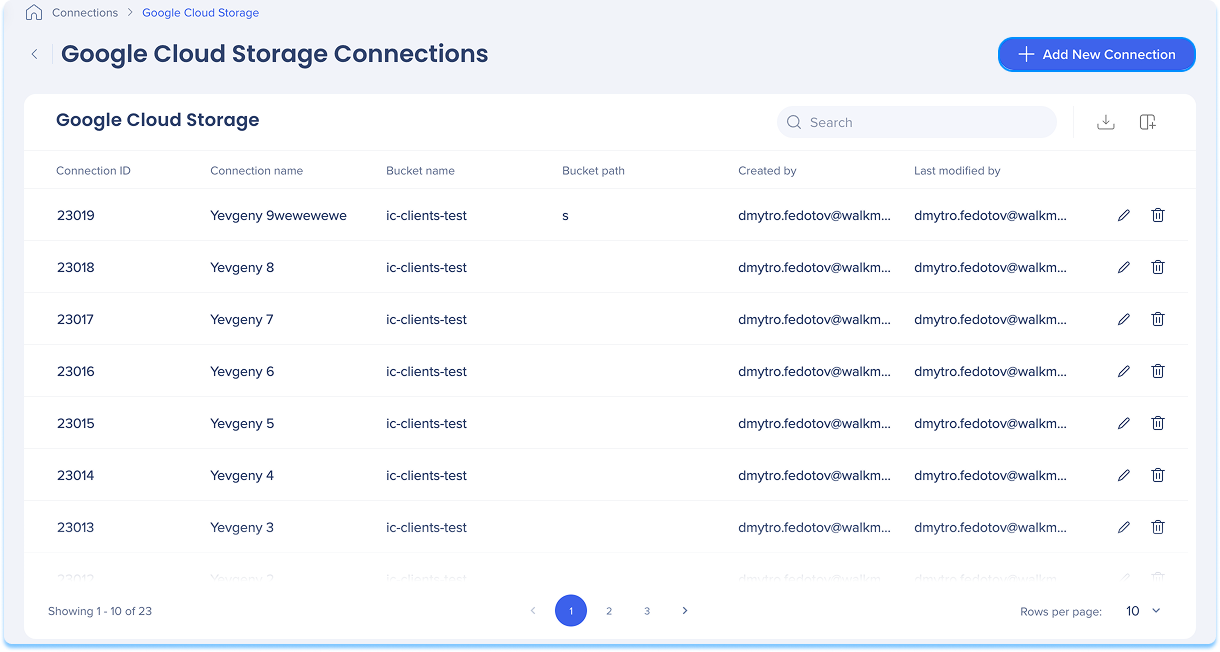Select page 1 in pagination
1220x652 pixels.
tap(571, 610)
